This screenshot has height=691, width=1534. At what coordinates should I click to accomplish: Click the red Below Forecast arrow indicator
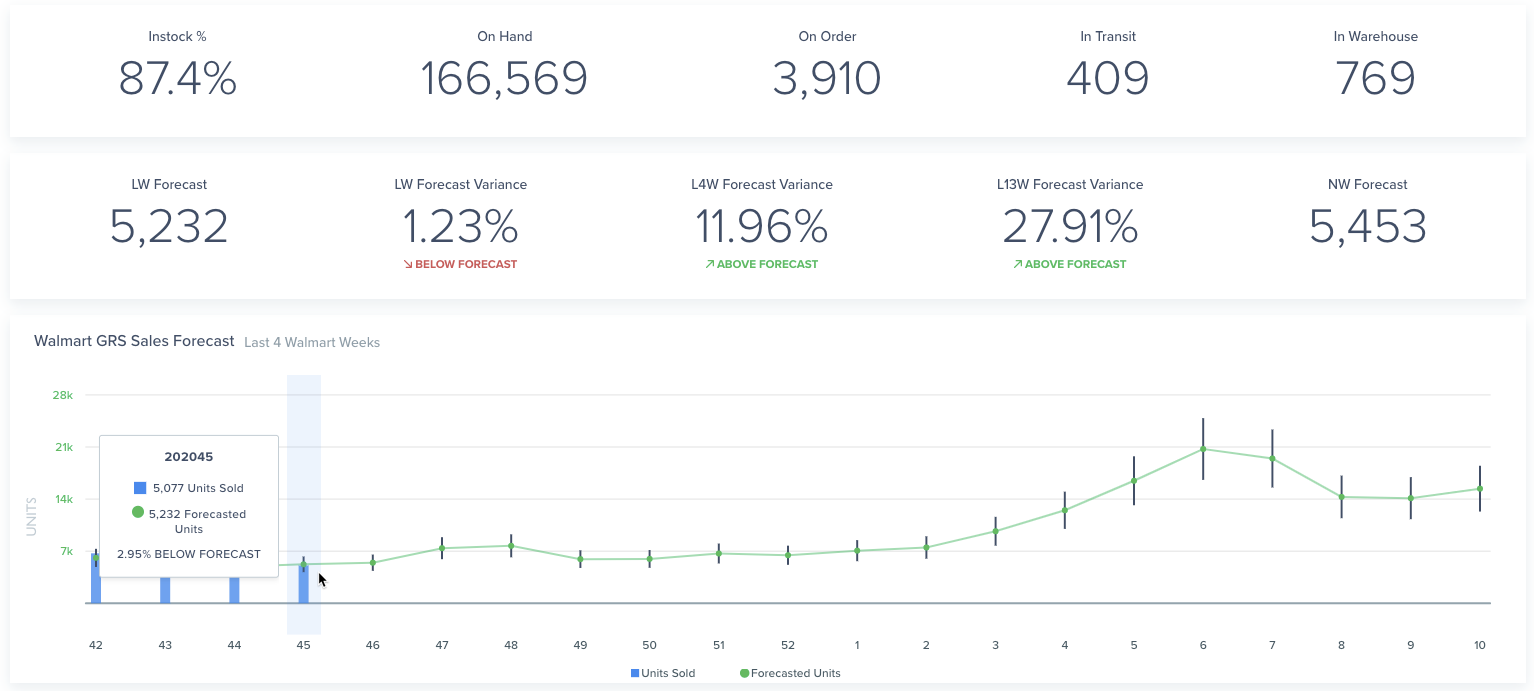tap(408, 265)
